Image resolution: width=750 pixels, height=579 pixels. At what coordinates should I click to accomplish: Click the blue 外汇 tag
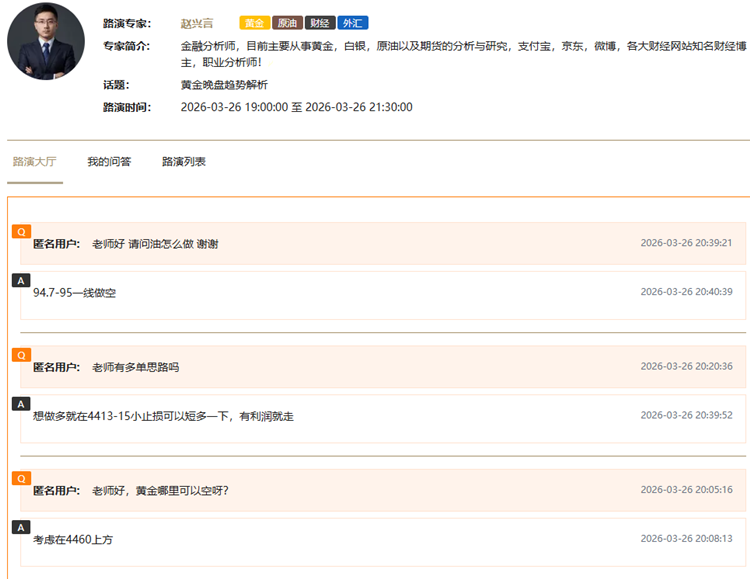[353, 22]
